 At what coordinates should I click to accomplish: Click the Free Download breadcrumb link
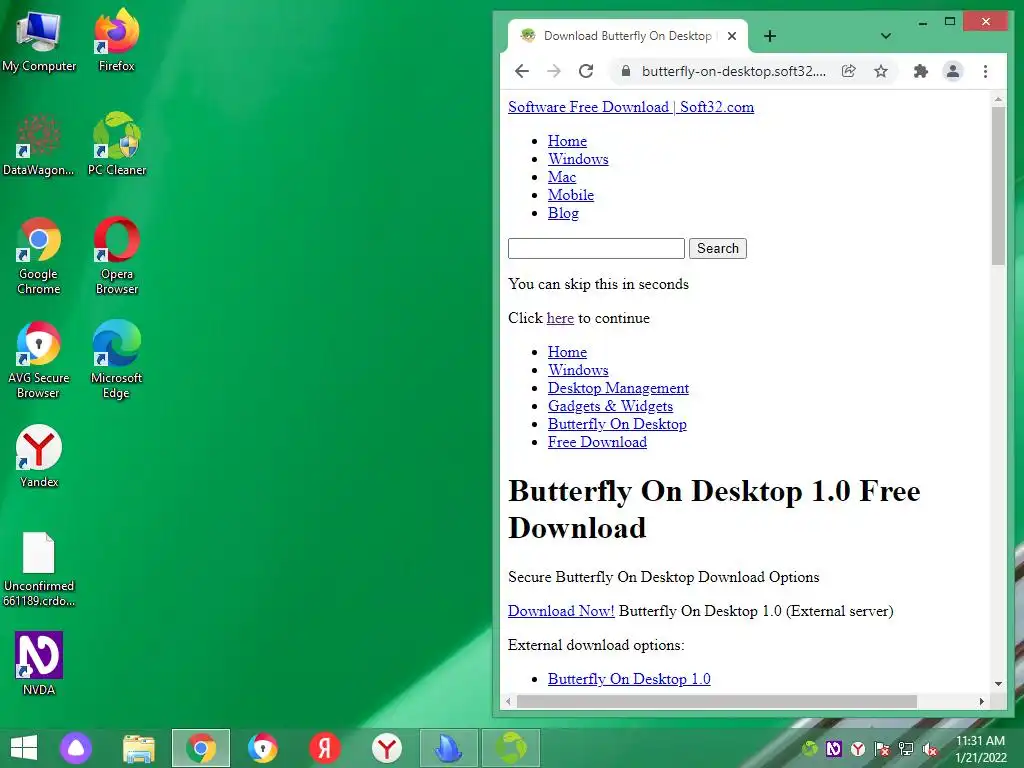coord(597,442)
